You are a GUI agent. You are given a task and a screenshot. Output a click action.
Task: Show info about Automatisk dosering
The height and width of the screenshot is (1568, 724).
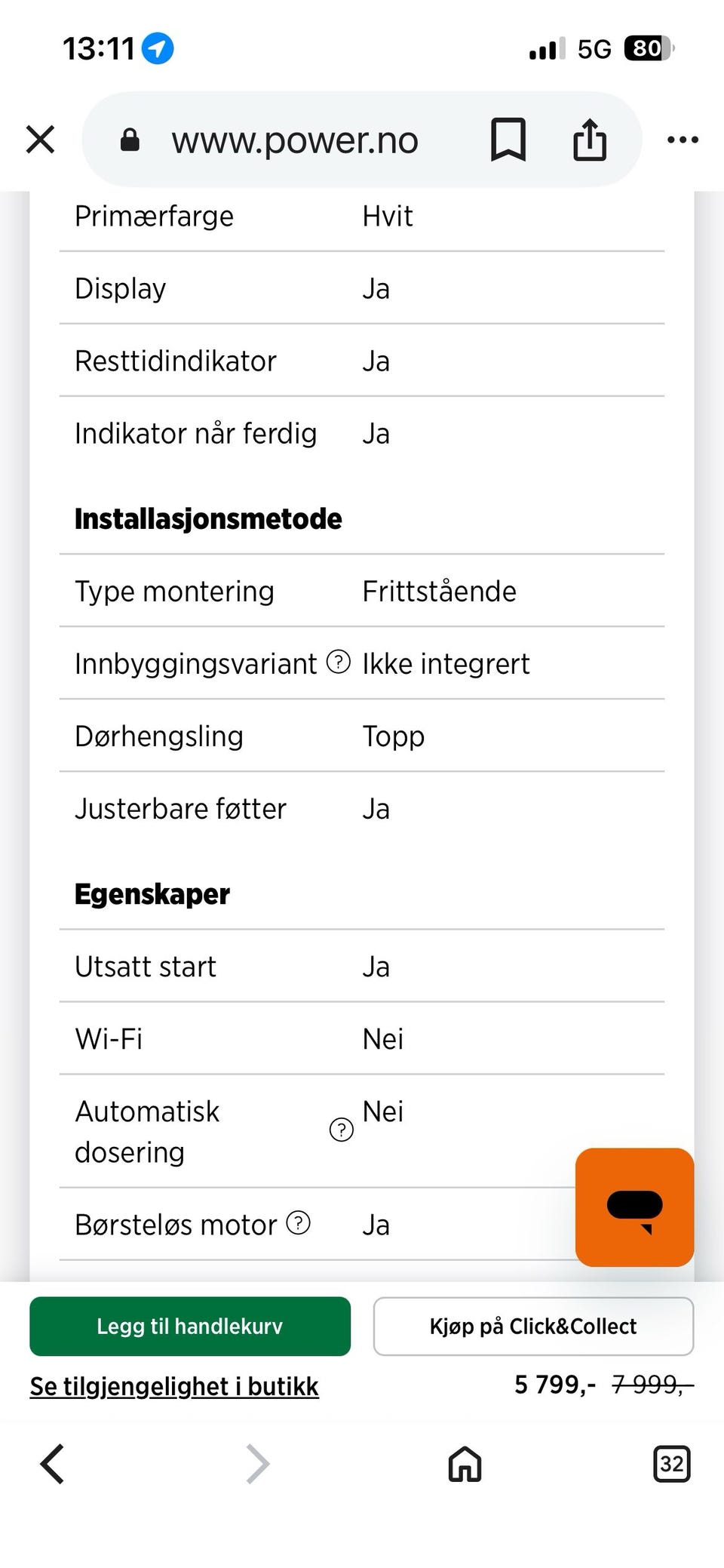pyautogui.click(x=342, y=1130)
